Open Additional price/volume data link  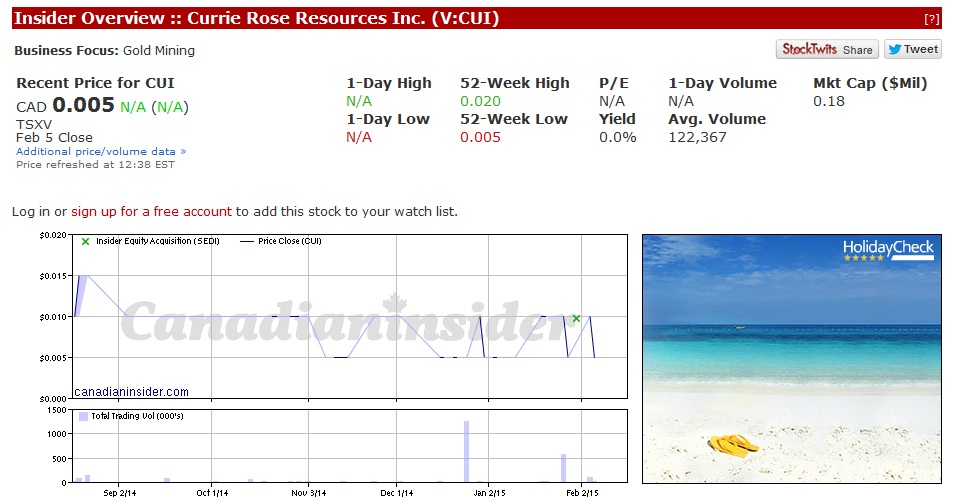click(x=101, y=151)
